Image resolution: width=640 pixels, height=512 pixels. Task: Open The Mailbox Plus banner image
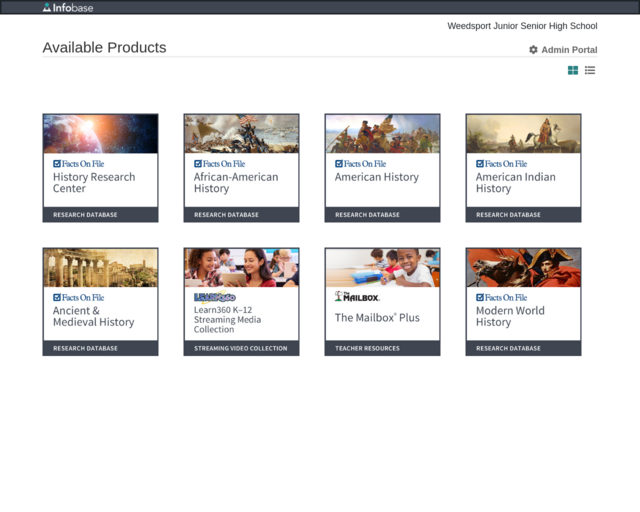point(382,268)
